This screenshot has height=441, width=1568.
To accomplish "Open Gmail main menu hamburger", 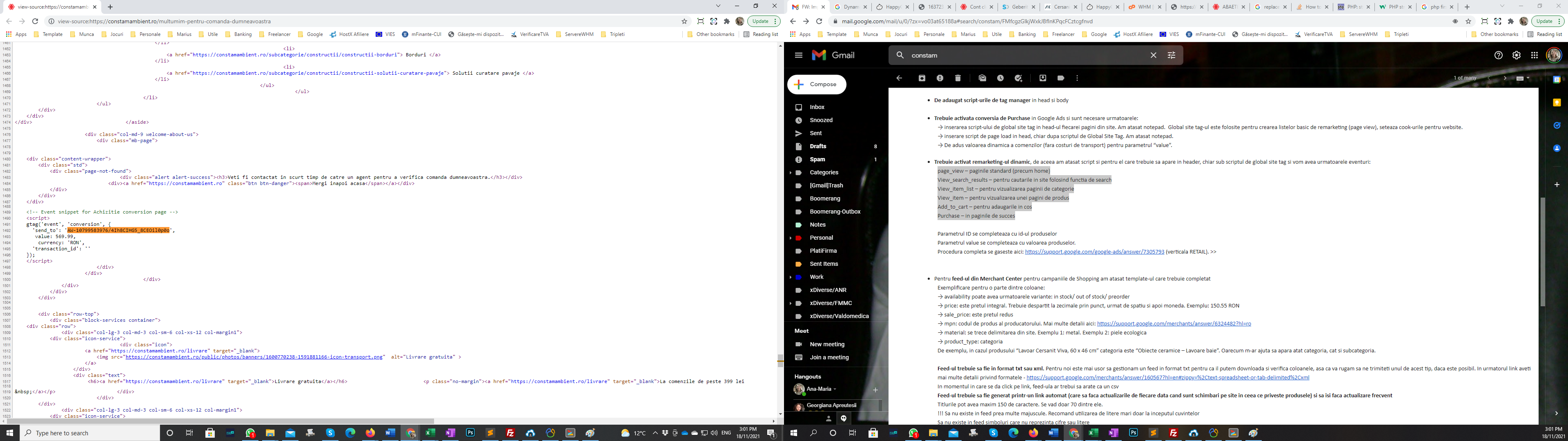I will 799,55.
